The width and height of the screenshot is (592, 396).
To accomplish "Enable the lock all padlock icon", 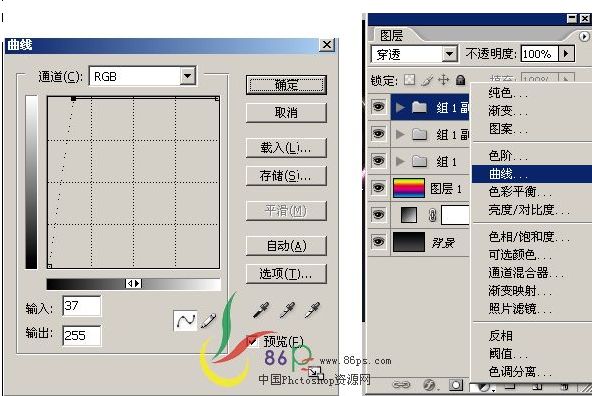I will tap(460, 80).
